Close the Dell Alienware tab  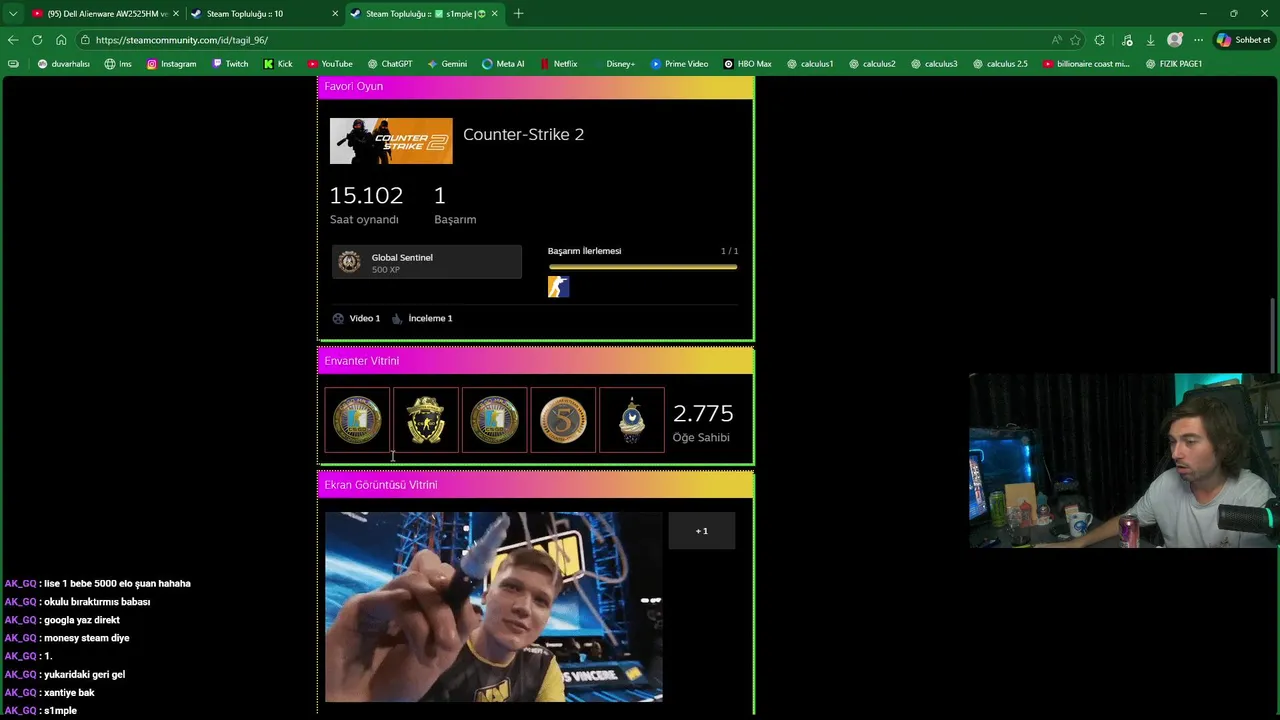coord(176,14)
